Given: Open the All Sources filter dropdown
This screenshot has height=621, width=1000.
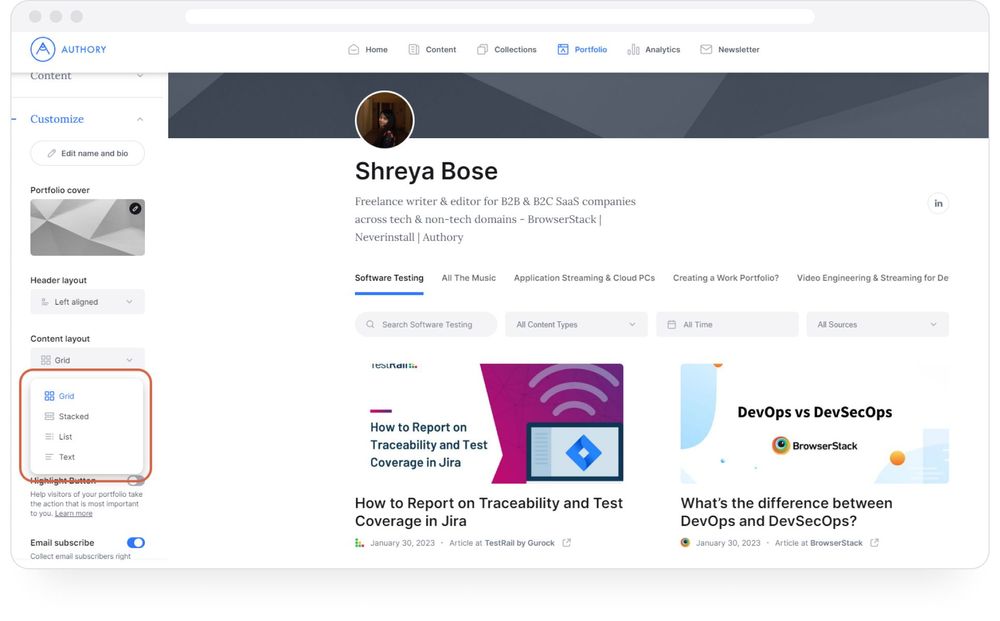Looking at the screenshot, I should pos(877,324).
